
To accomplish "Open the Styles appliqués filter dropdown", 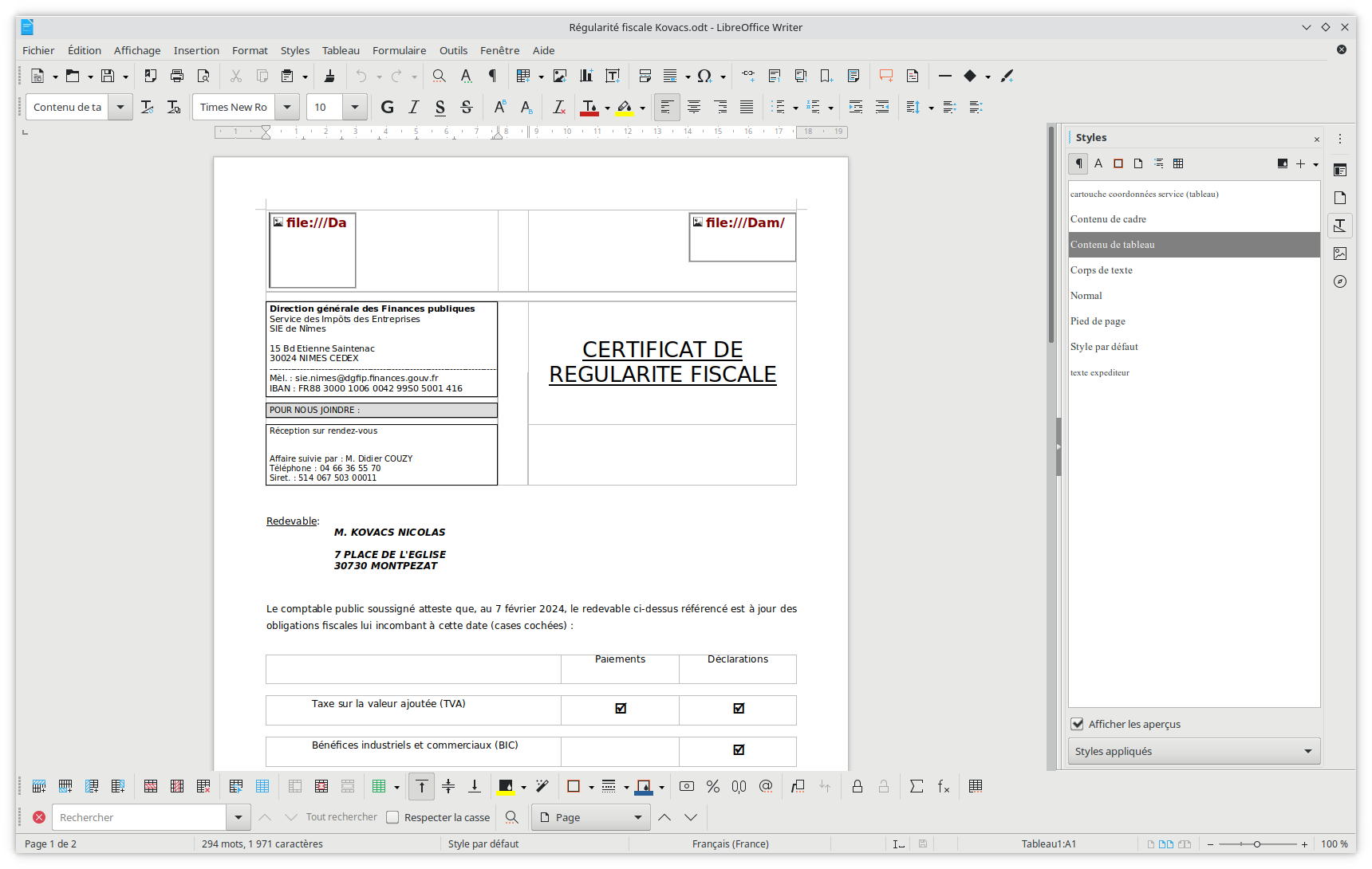I will [x=1193, y=751].
